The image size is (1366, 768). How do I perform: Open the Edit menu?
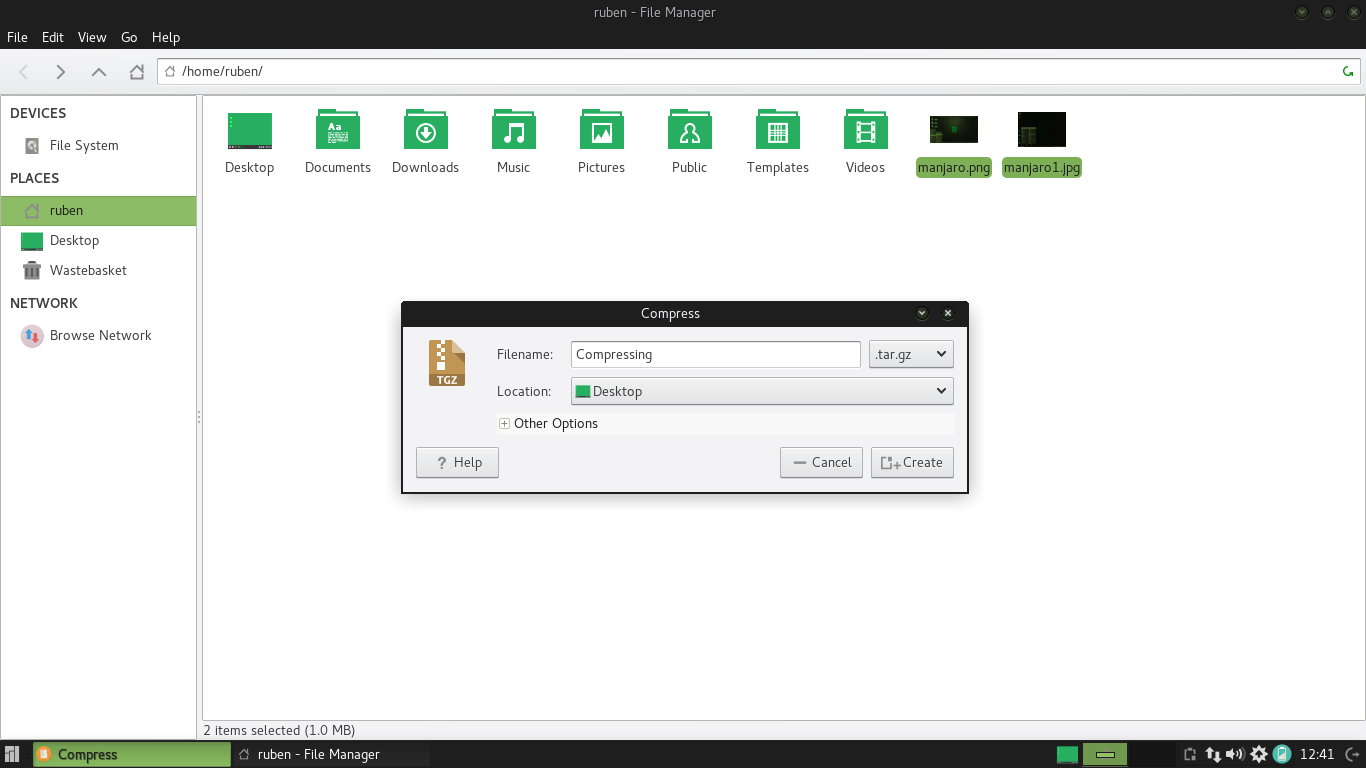click(x=53, y=37)
